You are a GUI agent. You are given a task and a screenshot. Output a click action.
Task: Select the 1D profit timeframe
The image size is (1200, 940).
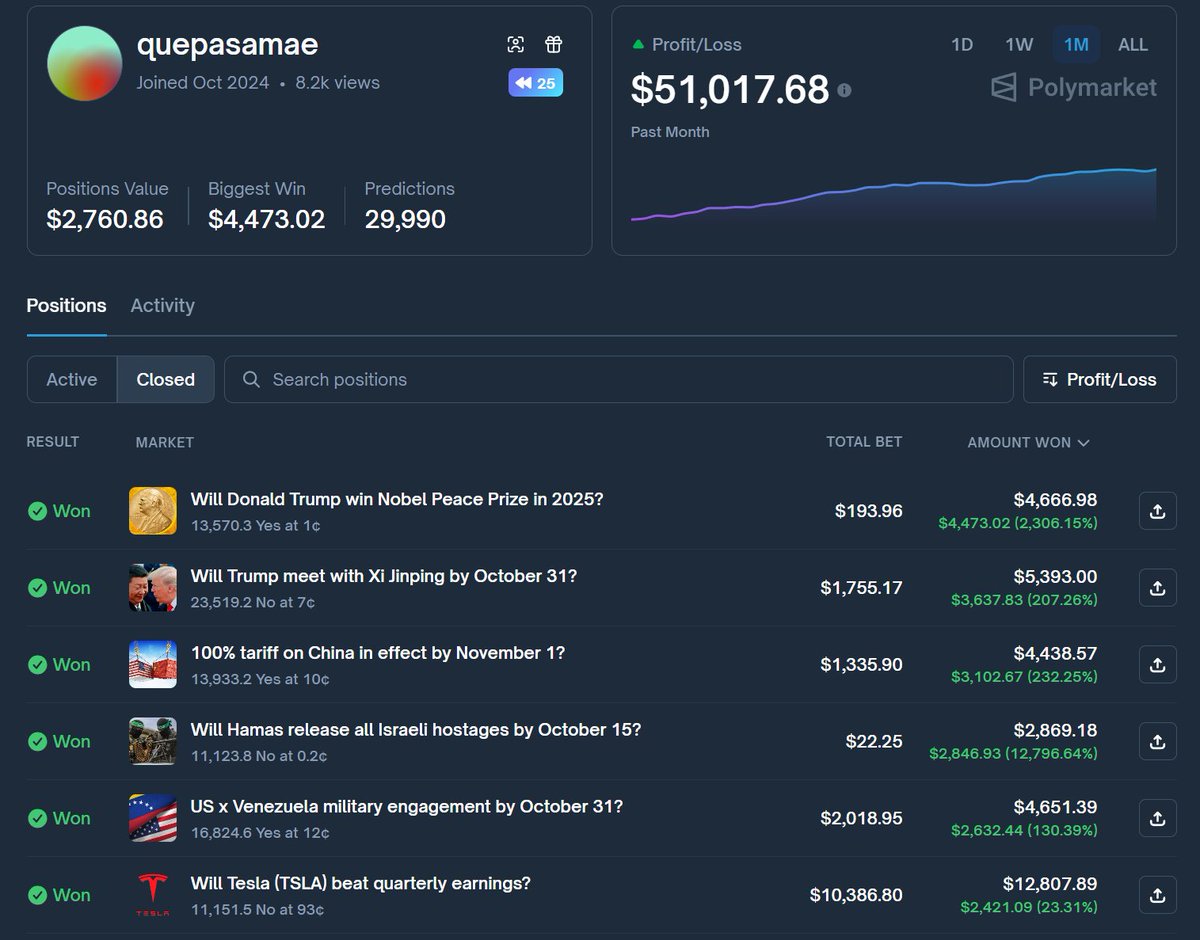962,44
